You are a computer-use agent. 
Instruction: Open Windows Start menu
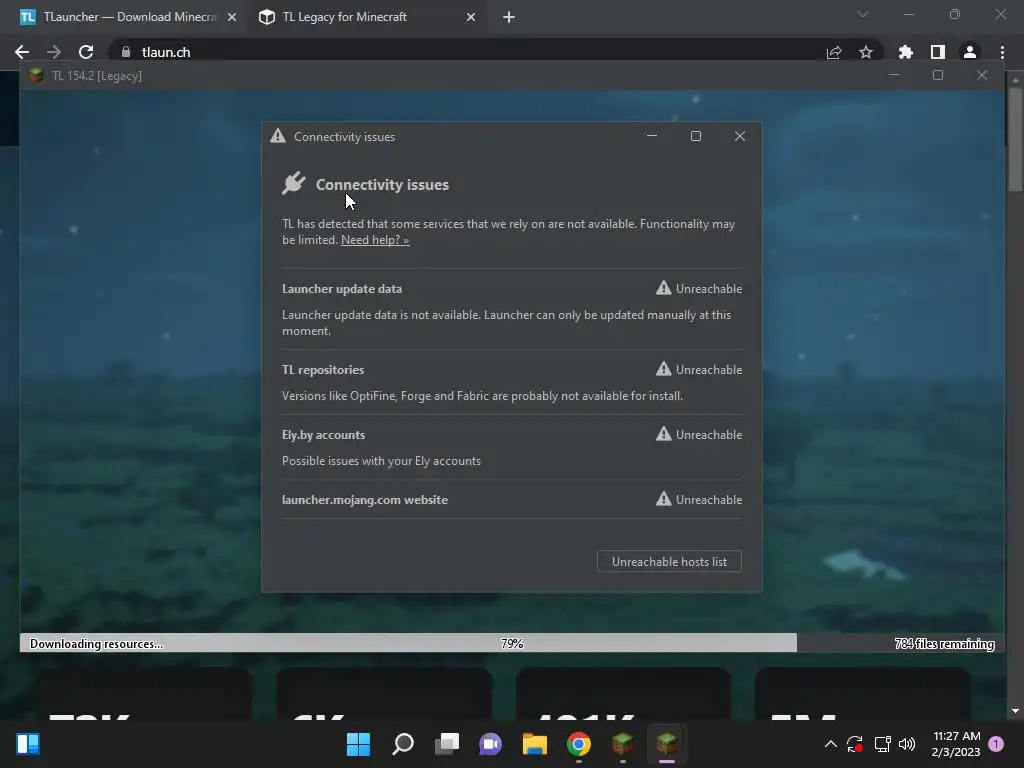point(358,744)
